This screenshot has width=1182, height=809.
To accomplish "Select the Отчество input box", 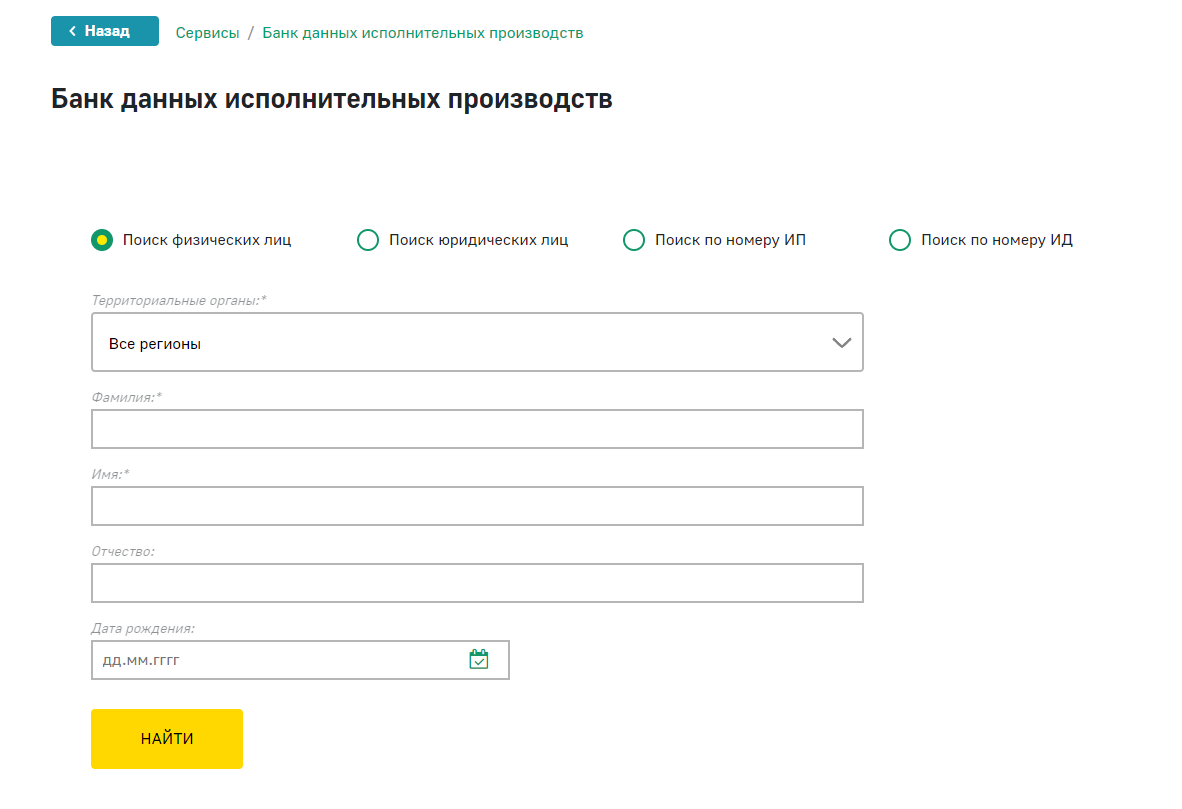I will [477, 582].
